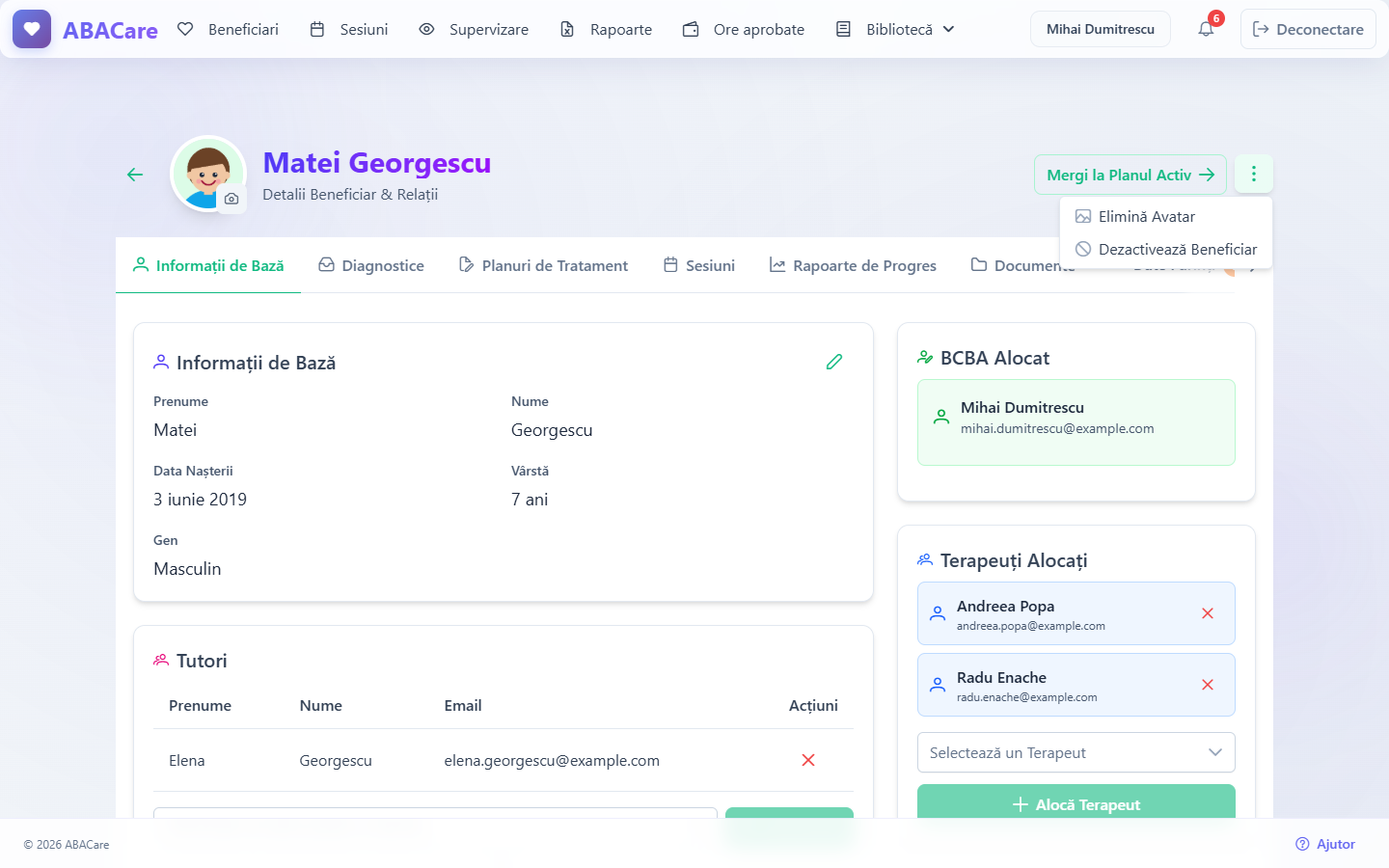Click the Acțiuni column header
This screenshot has width=1389, height=868.
(813, 705)
